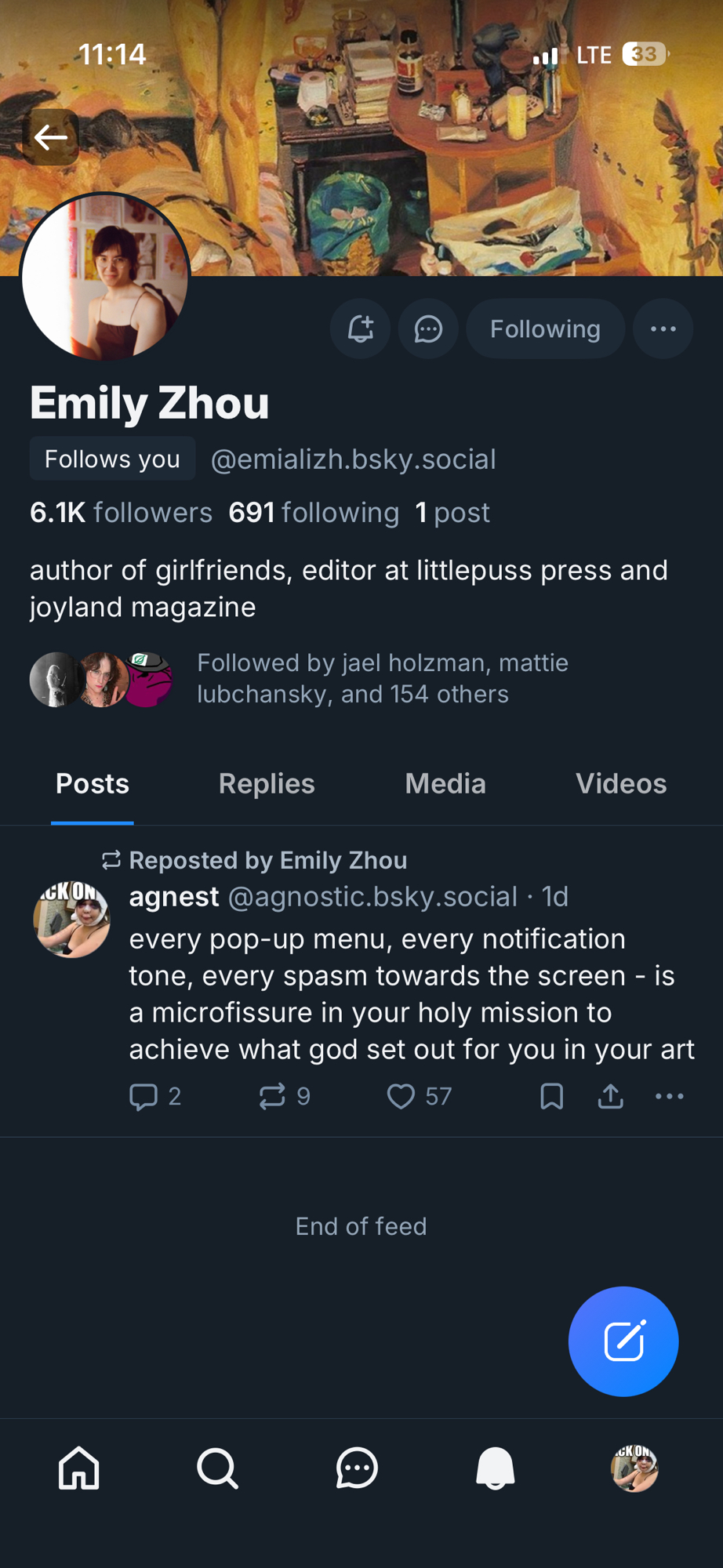Tap the back arrow button
The height and width of the screenshot is (1568, 723).
click(51, 138)
